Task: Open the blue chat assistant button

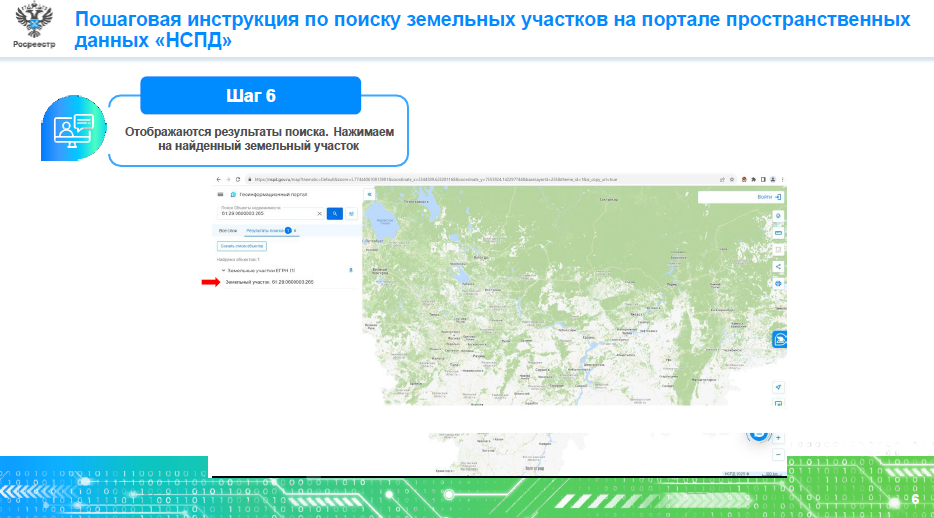Action: pyautogui.click(x=779, y=339)
